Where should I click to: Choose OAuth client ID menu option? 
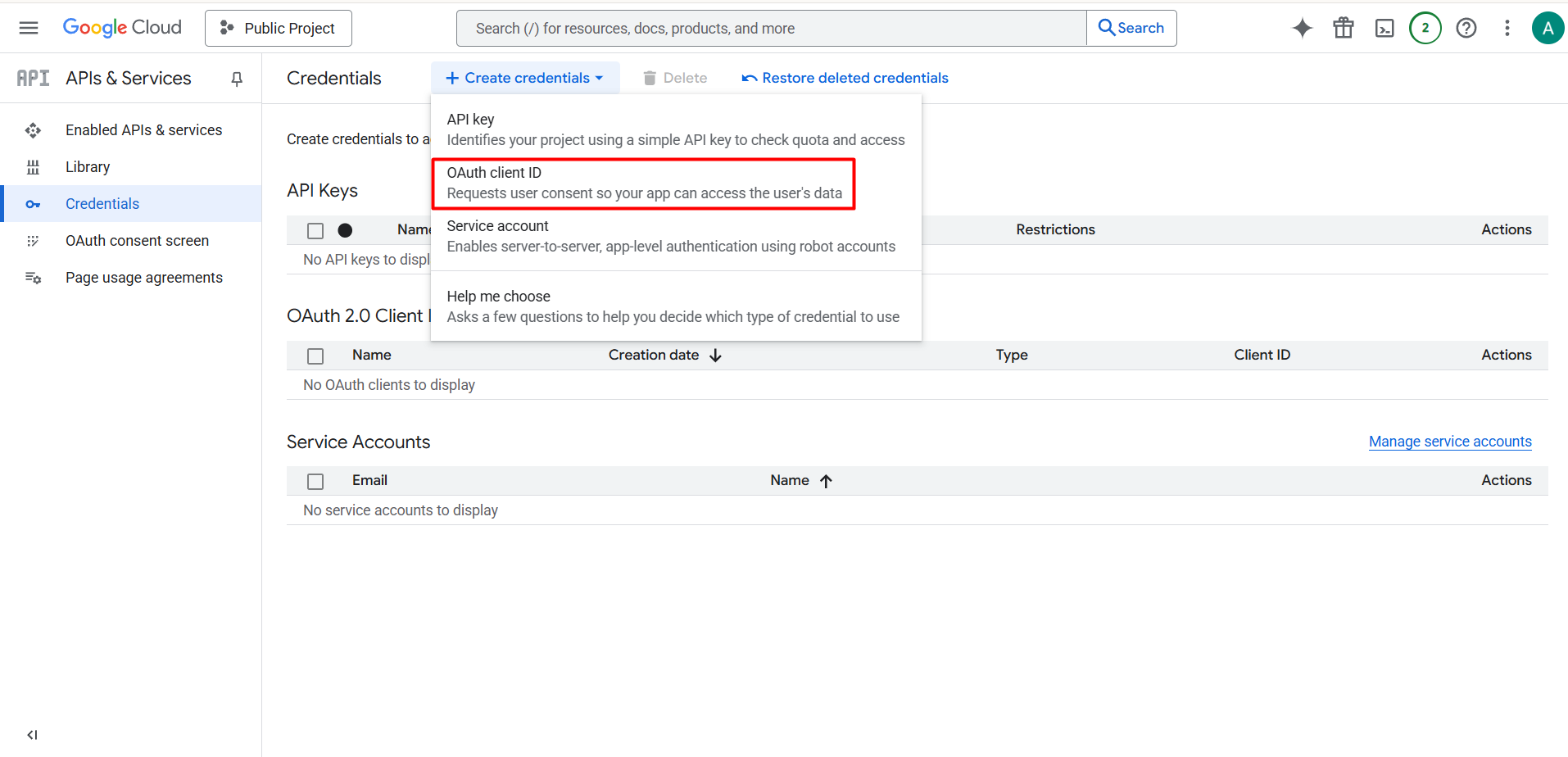[x=644, y=184]
